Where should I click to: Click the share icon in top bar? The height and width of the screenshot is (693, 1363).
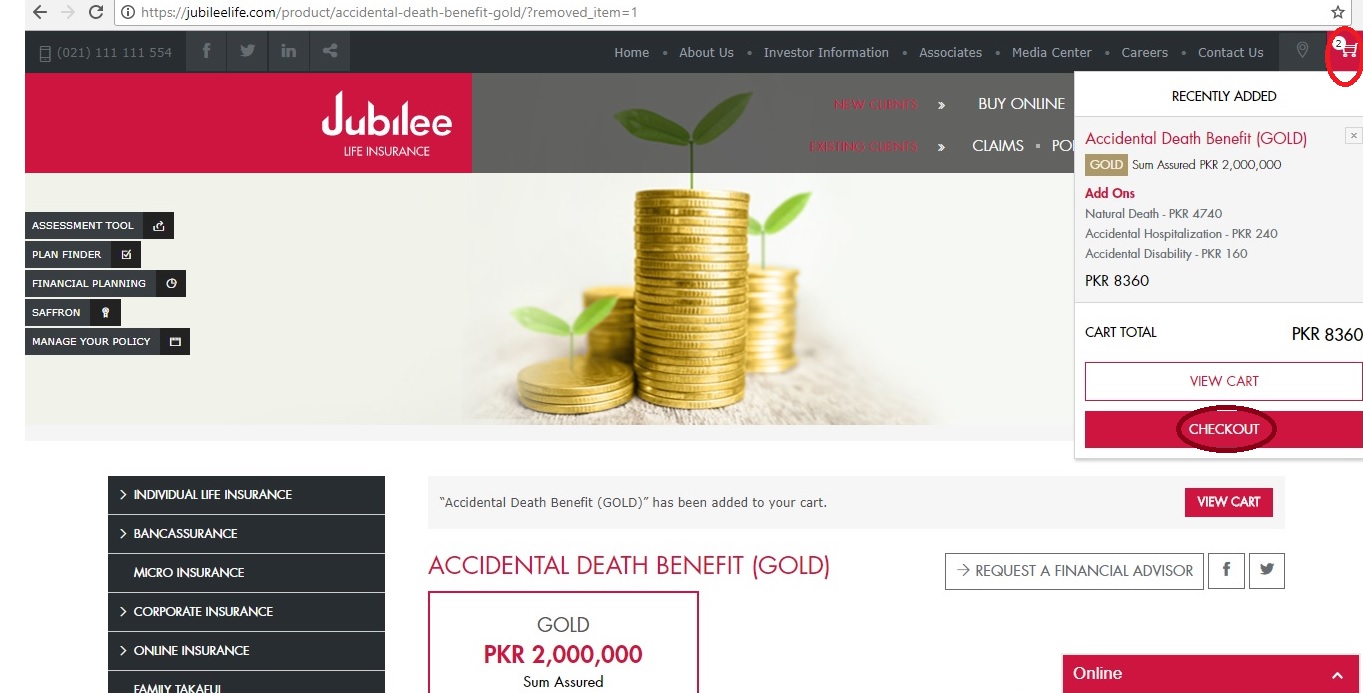pyautogui.click(x=329, y=52)
